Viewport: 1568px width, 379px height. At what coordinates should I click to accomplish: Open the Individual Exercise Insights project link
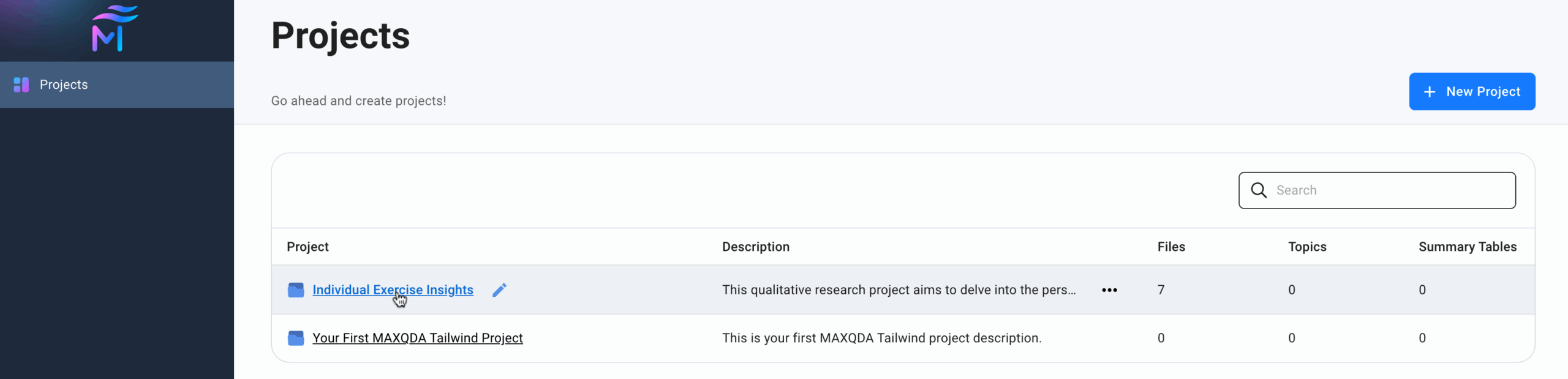click(x=393, y=289)
